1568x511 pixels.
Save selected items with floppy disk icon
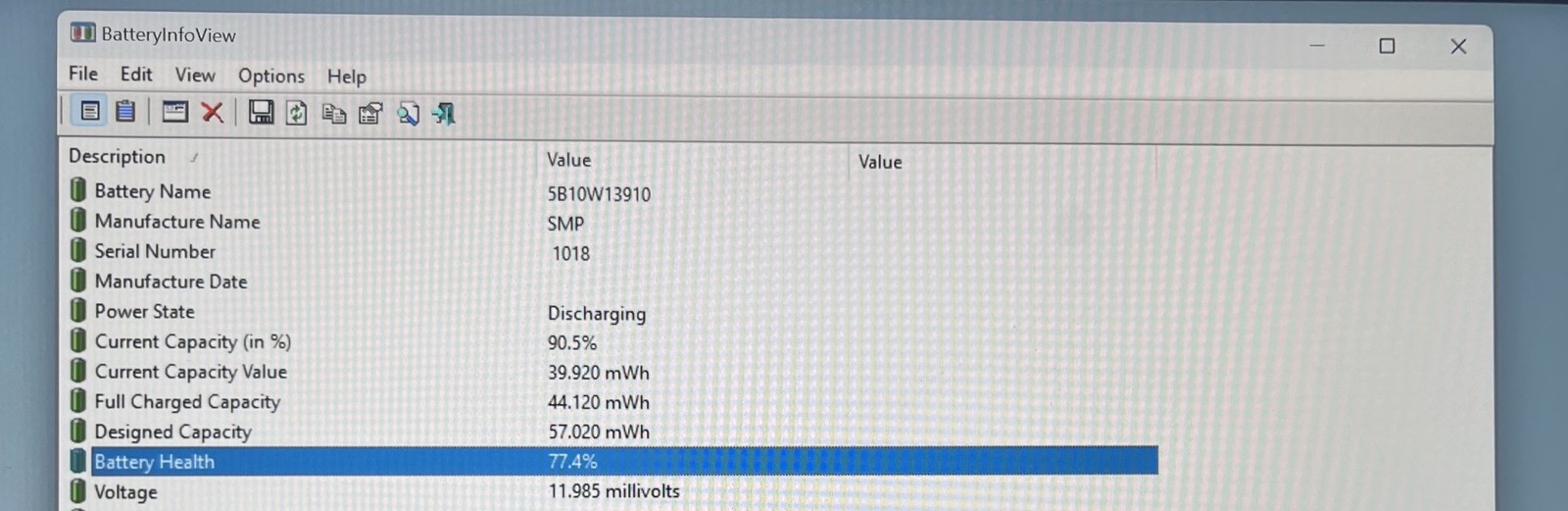(x=261, y=113)
